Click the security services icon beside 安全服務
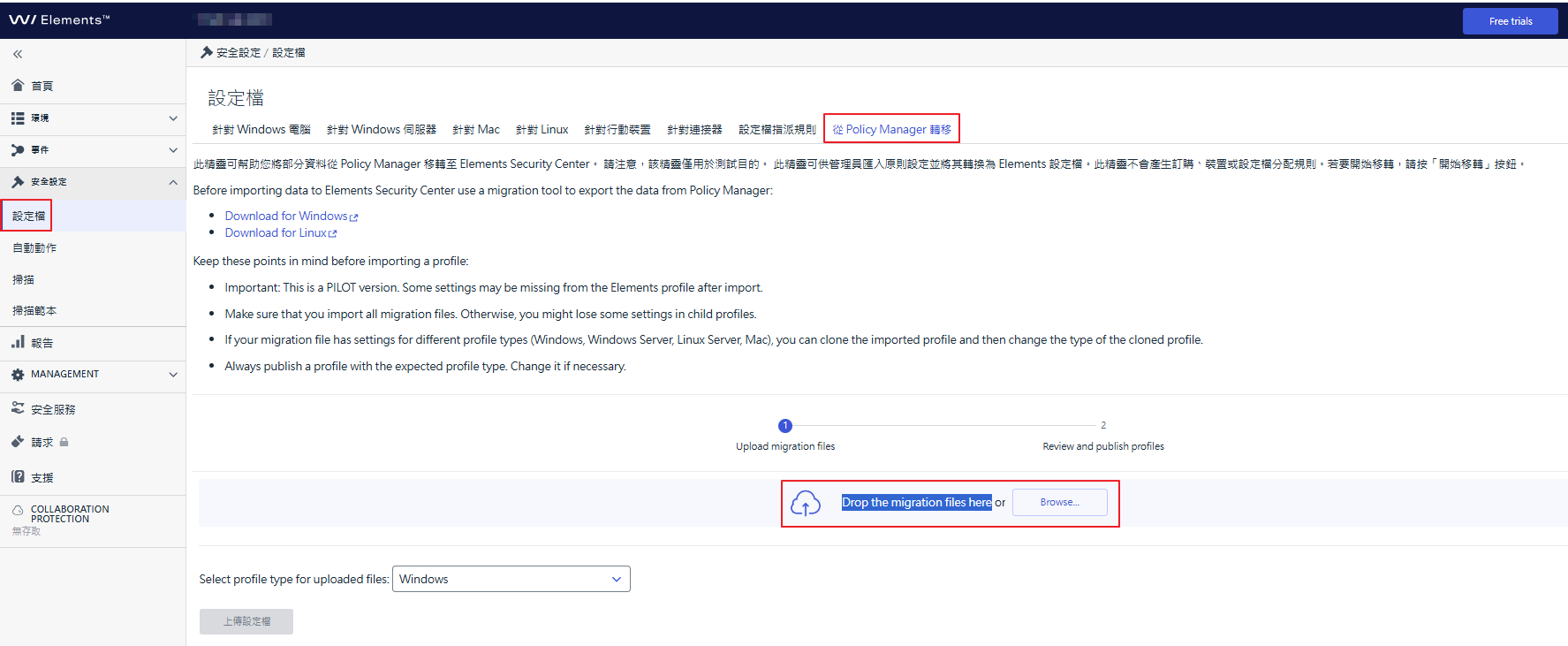This screenshot has height=646, width=1568. coord(18,408)
